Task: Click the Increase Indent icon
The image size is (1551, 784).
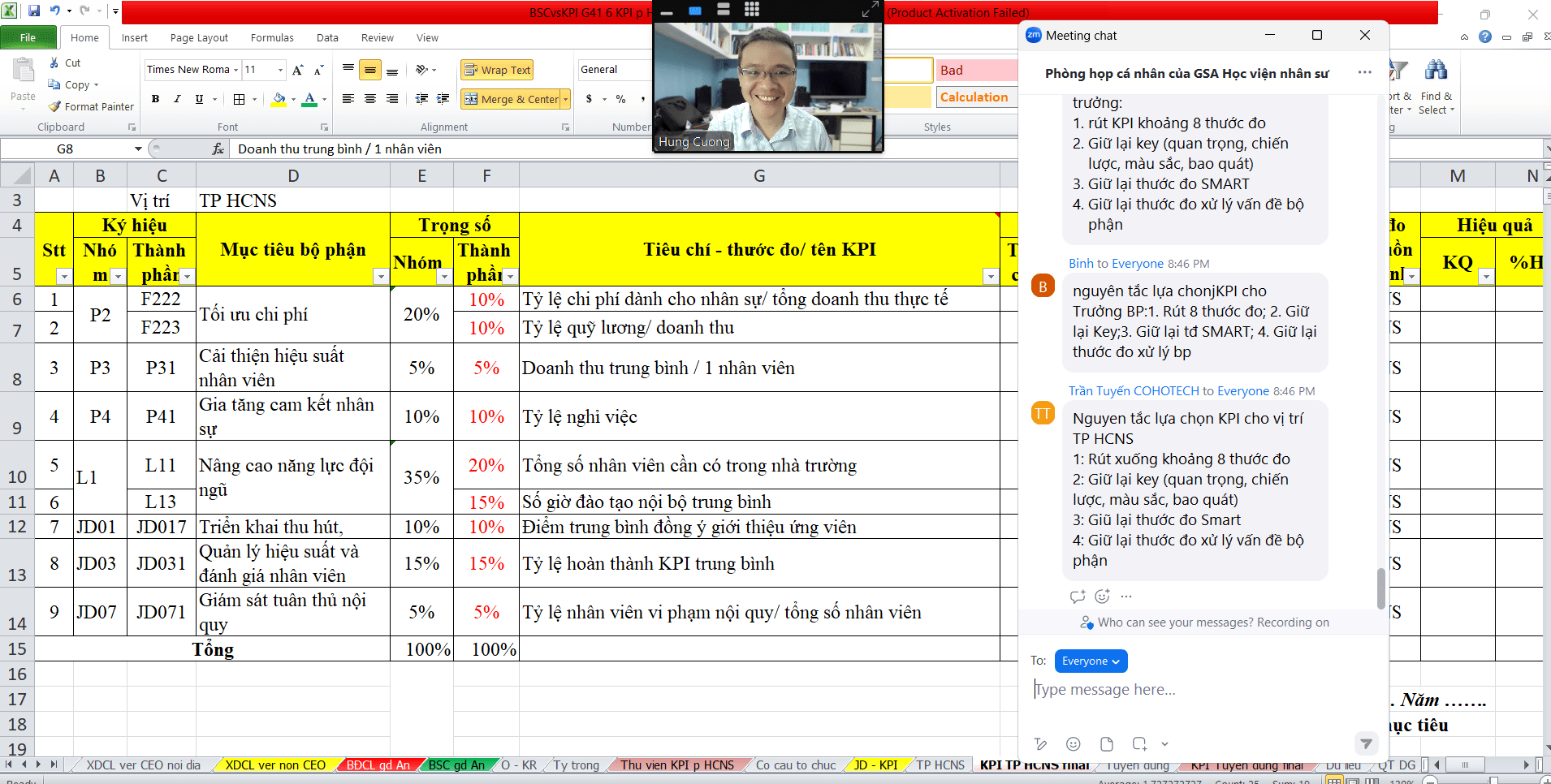Action: click(x=443, y=99)
